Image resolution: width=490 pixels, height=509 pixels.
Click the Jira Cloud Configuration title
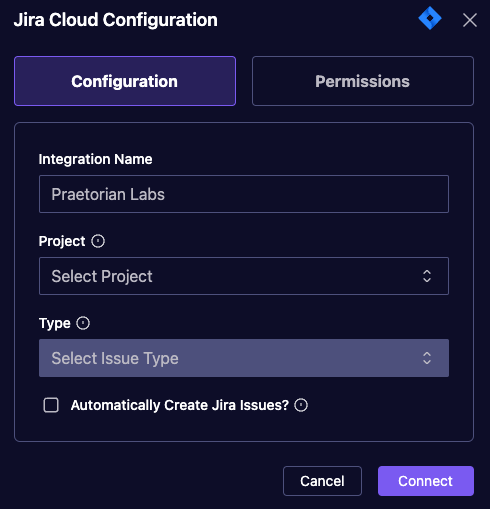[x=116, y=20]
